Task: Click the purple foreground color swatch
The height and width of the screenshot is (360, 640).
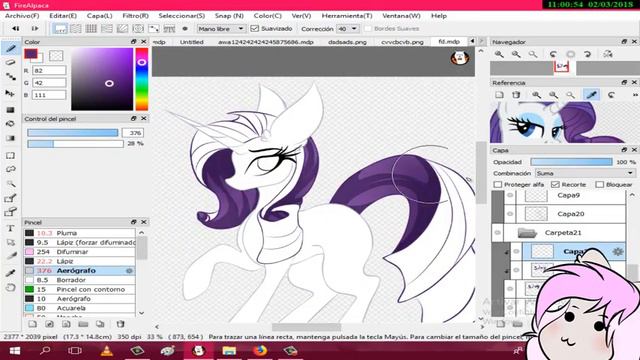Action: [x=31, y=54]
